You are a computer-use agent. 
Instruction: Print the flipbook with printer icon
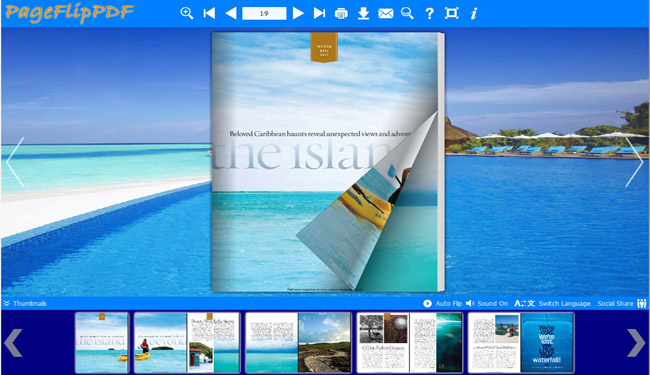[x=341, y=14]
